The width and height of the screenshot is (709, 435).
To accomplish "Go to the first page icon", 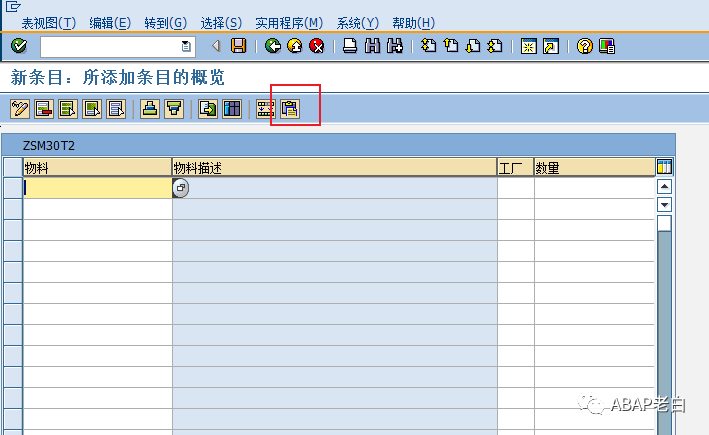I will pos(428,46).
